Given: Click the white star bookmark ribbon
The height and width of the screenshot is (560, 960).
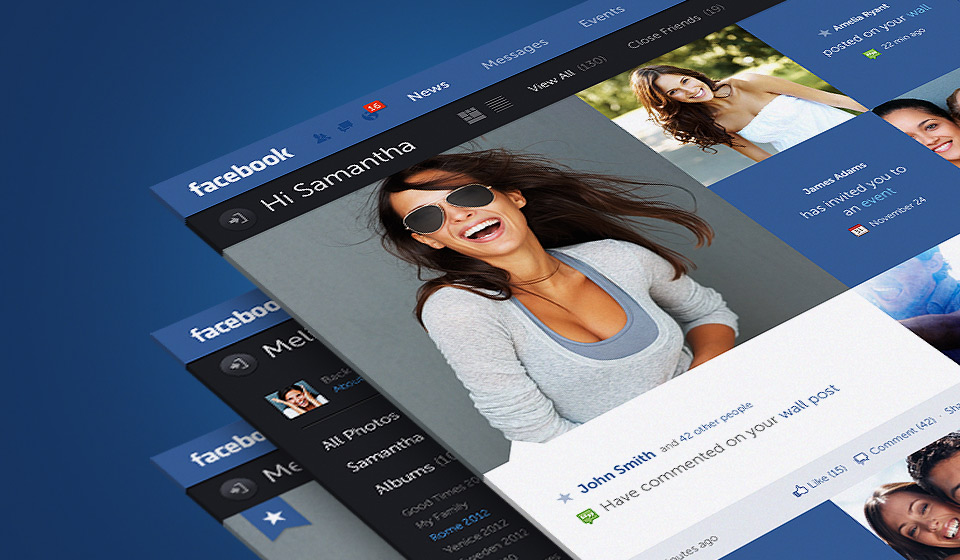Looking at the screenshot, I should [x=274, y=517].
